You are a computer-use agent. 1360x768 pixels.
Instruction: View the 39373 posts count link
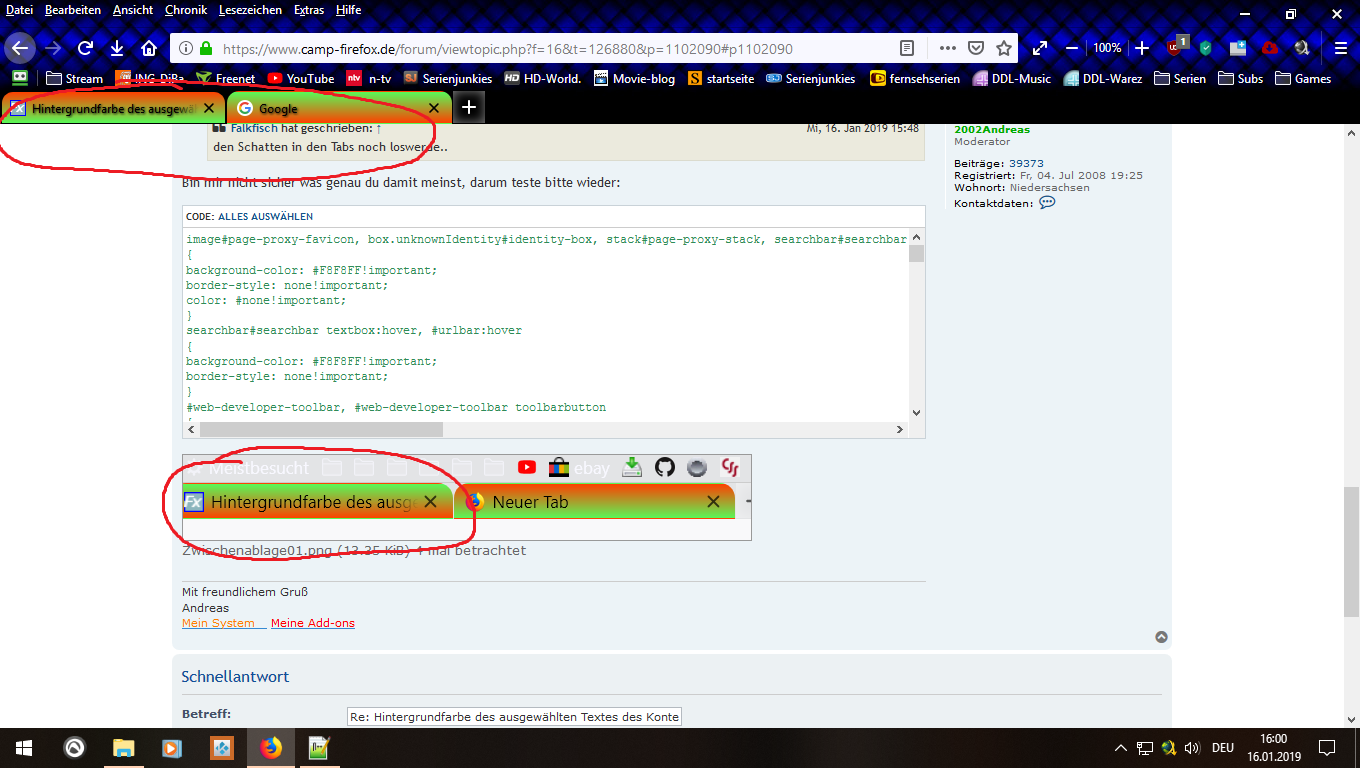pos(1026,163)
